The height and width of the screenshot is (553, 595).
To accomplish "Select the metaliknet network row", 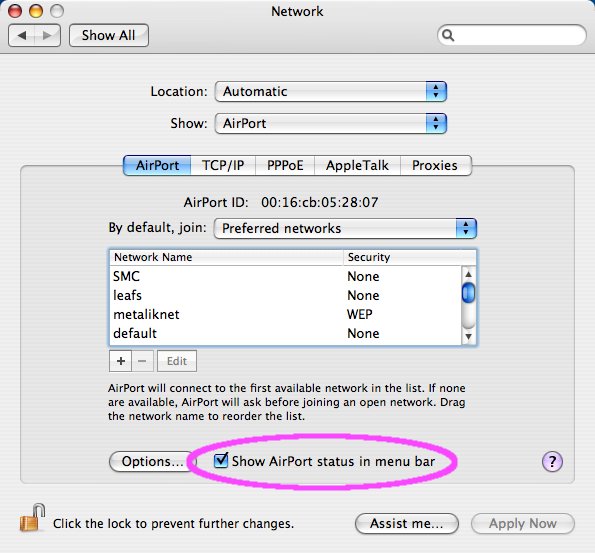I will 285,314.
